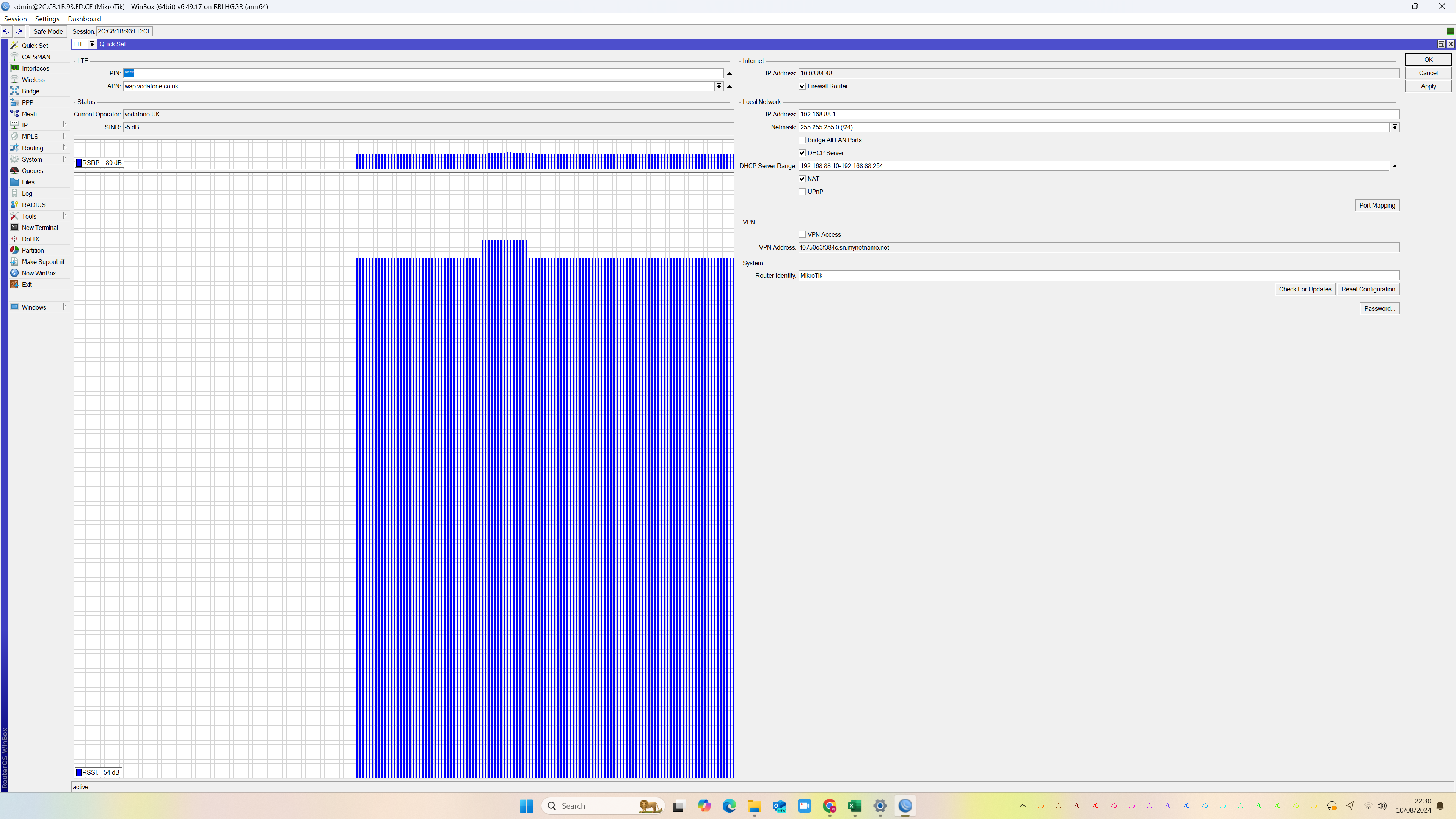Click Check For Updates
The image size is (1456, 819).
pyautogui.click(x=1305, y=289)
